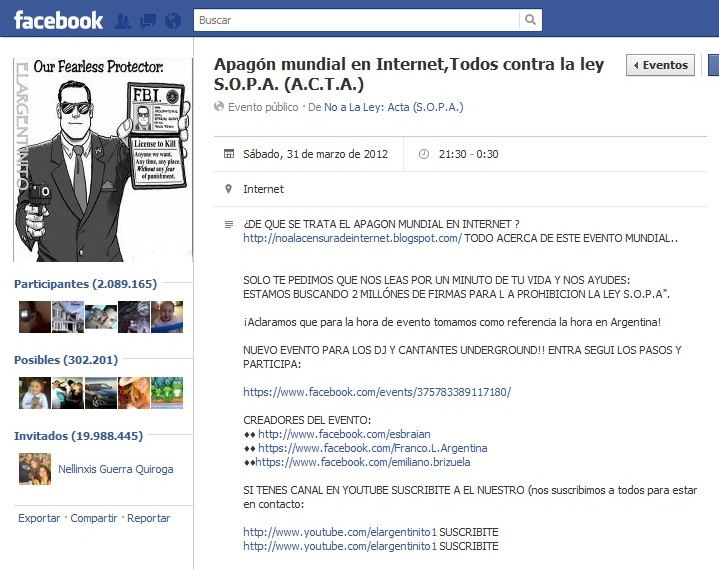The width and height of the screenshot is (719, 570).
Task: Click the location pin icon beside Internet
Action: (x=228, y=189)
